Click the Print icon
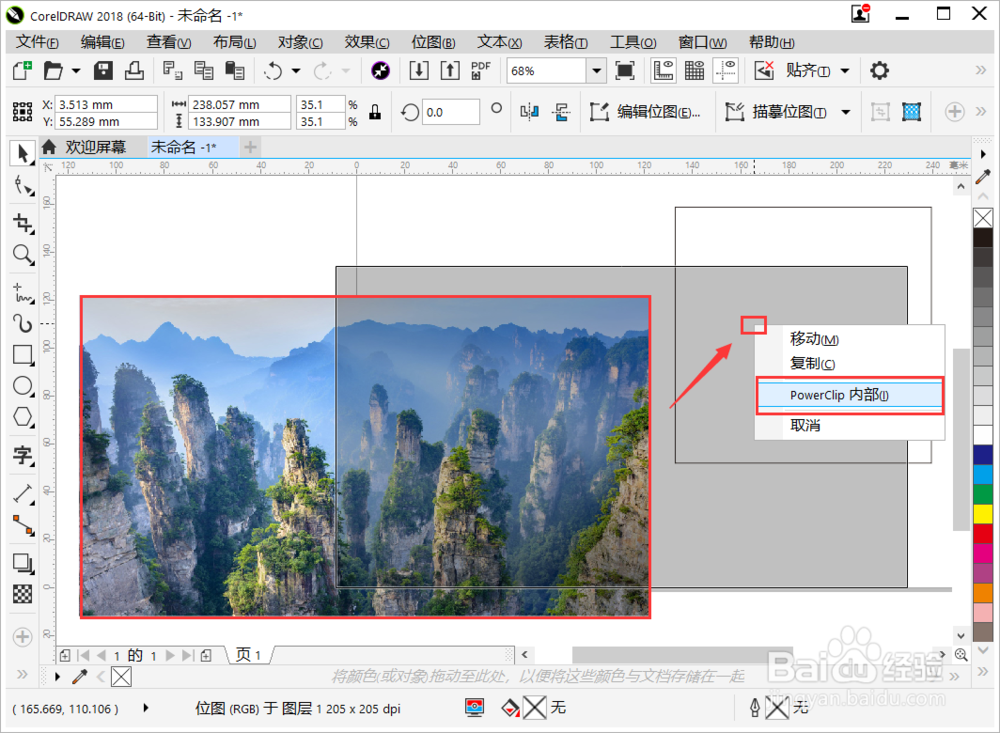The height and width of the screenshot is (733, 1000). click(x=134, y=70)
